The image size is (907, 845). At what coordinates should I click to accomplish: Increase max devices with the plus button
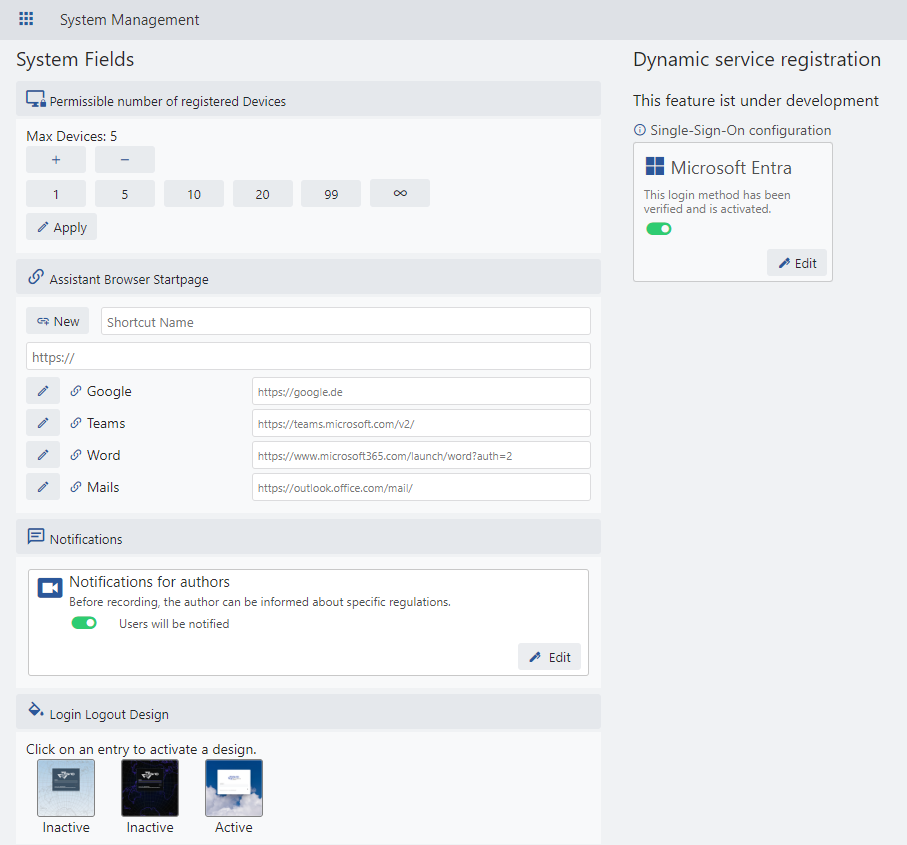(x=56, y=160)
